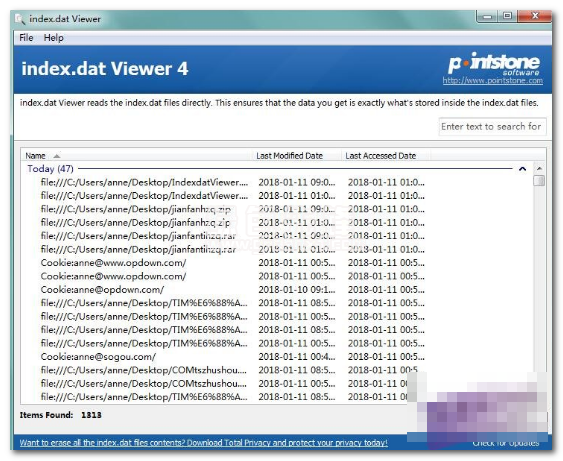Select jianfantihzq.rar row modified 01:0...

click(x=233, y=249)
